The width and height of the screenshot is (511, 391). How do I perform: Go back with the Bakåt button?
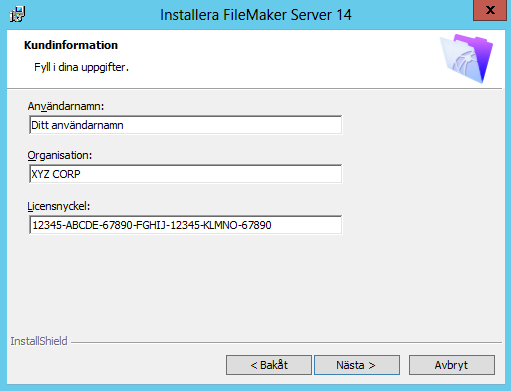click(269, 365)
